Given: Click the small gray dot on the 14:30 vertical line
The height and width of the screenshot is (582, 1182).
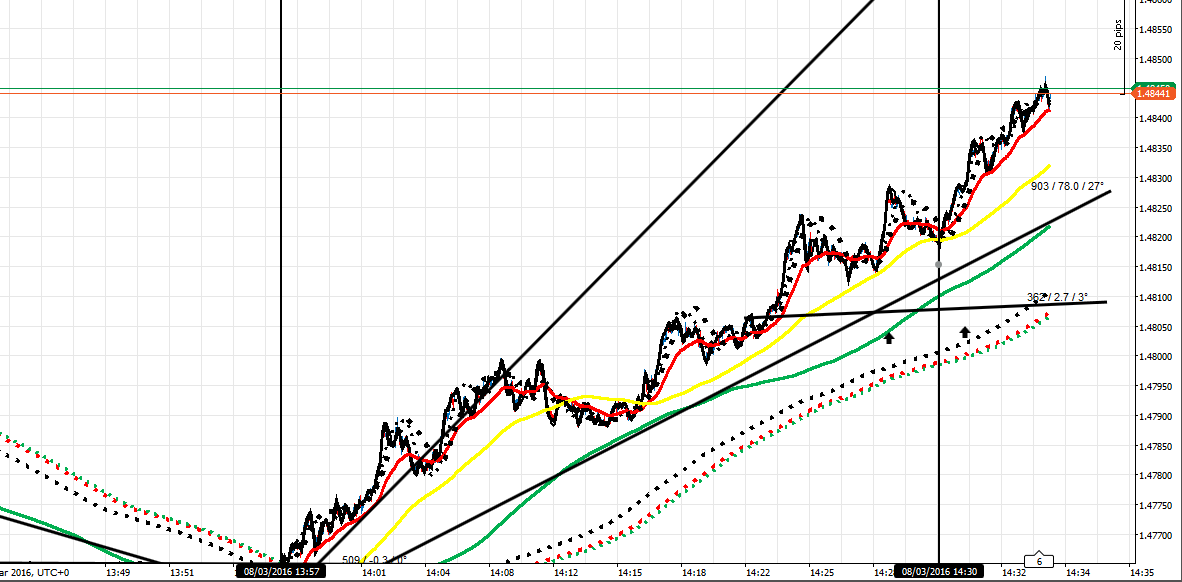Looking at the screenshot, I should (x=938, y=264).
